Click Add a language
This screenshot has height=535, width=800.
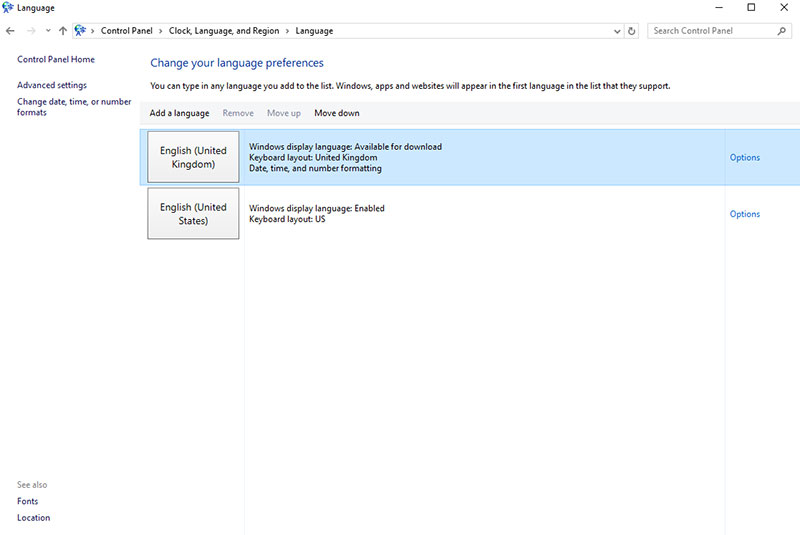(179, 113)
